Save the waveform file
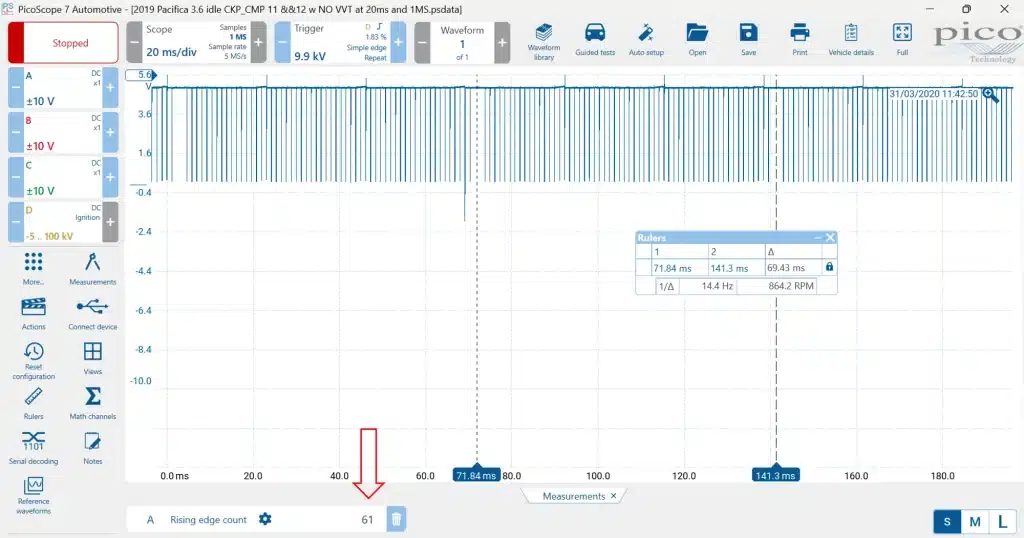1024x538 pixels. [x=748, y=40]
